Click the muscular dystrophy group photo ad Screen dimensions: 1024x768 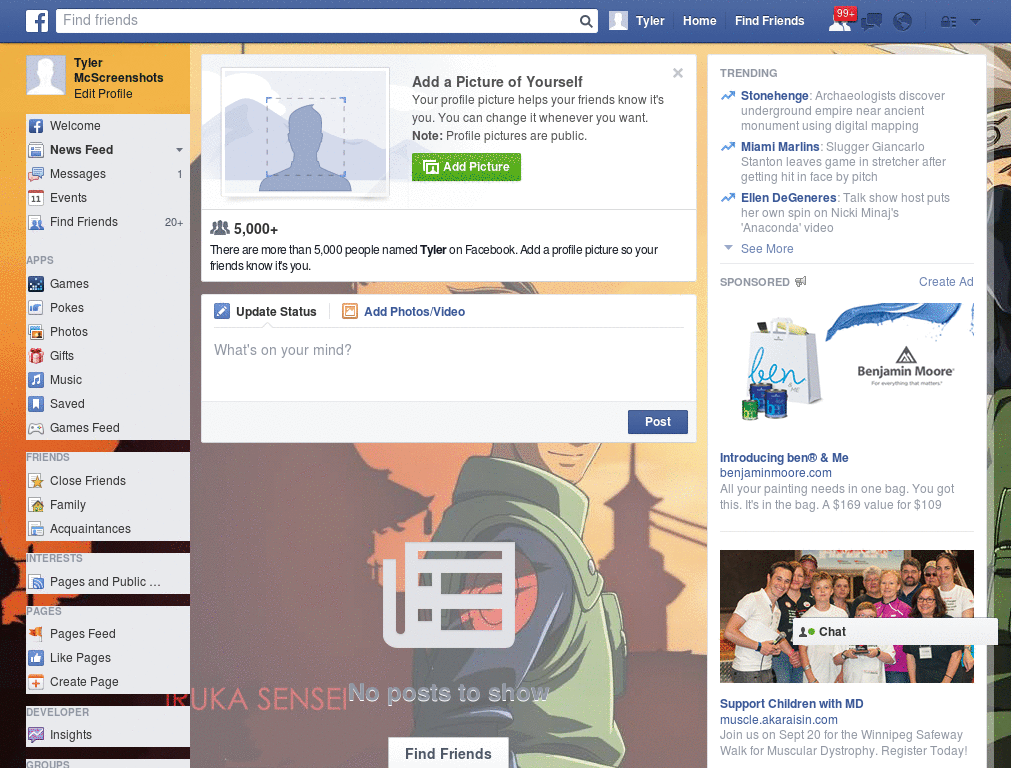(x=846, y=616)
